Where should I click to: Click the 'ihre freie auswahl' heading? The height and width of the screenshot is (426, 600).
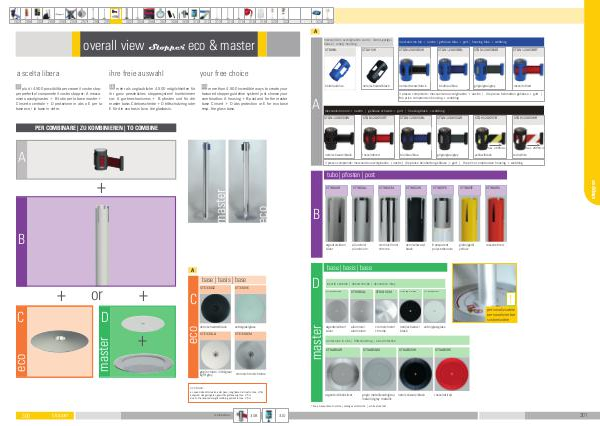coord(136,73)
